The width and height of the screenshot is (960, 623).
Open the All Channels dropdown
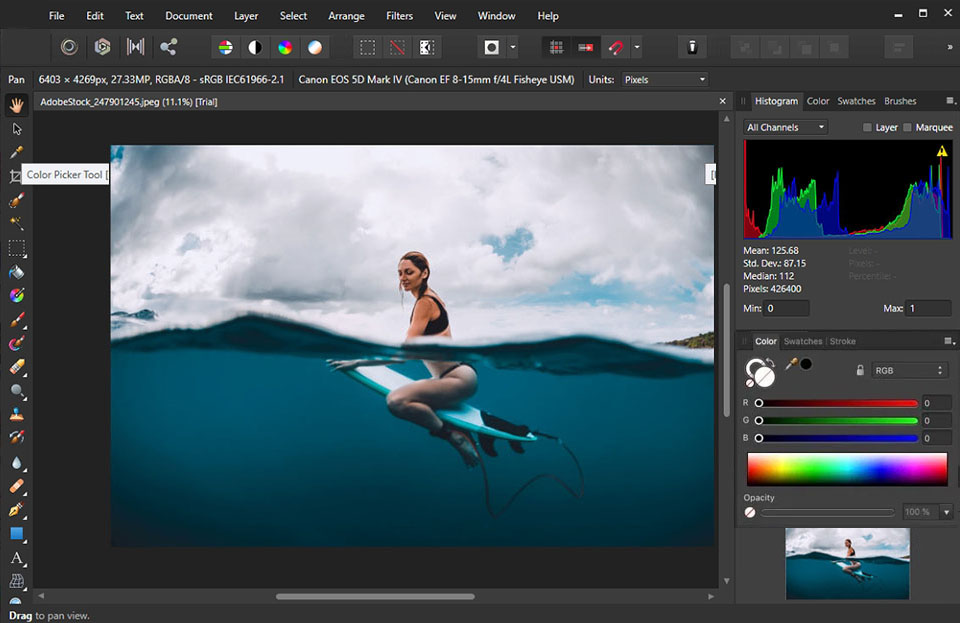pyautogui.click(x=786, y=127)
